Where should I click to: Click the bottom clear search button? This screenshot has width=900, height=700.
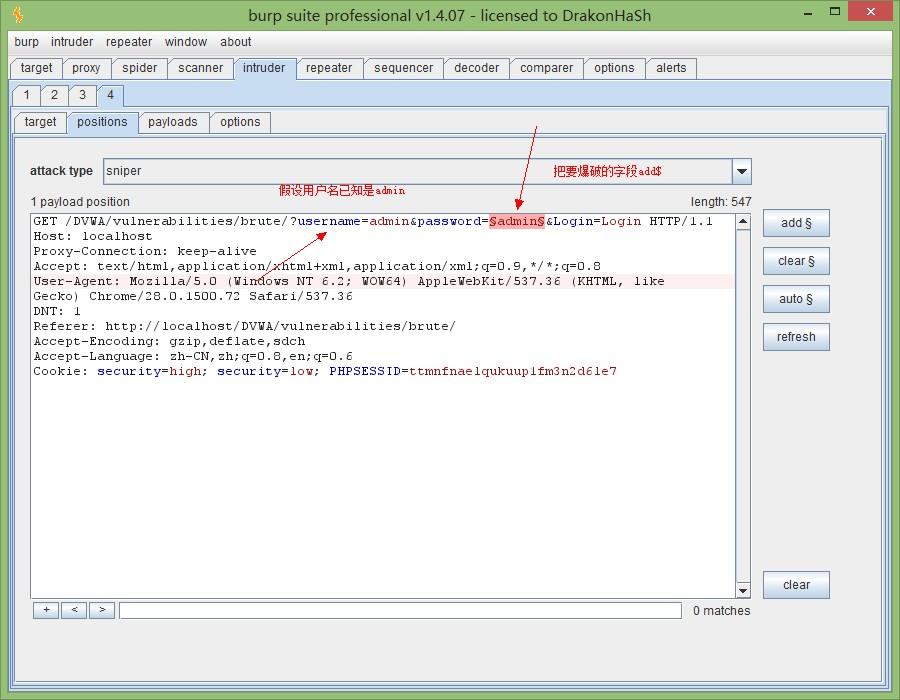(796, 585)
